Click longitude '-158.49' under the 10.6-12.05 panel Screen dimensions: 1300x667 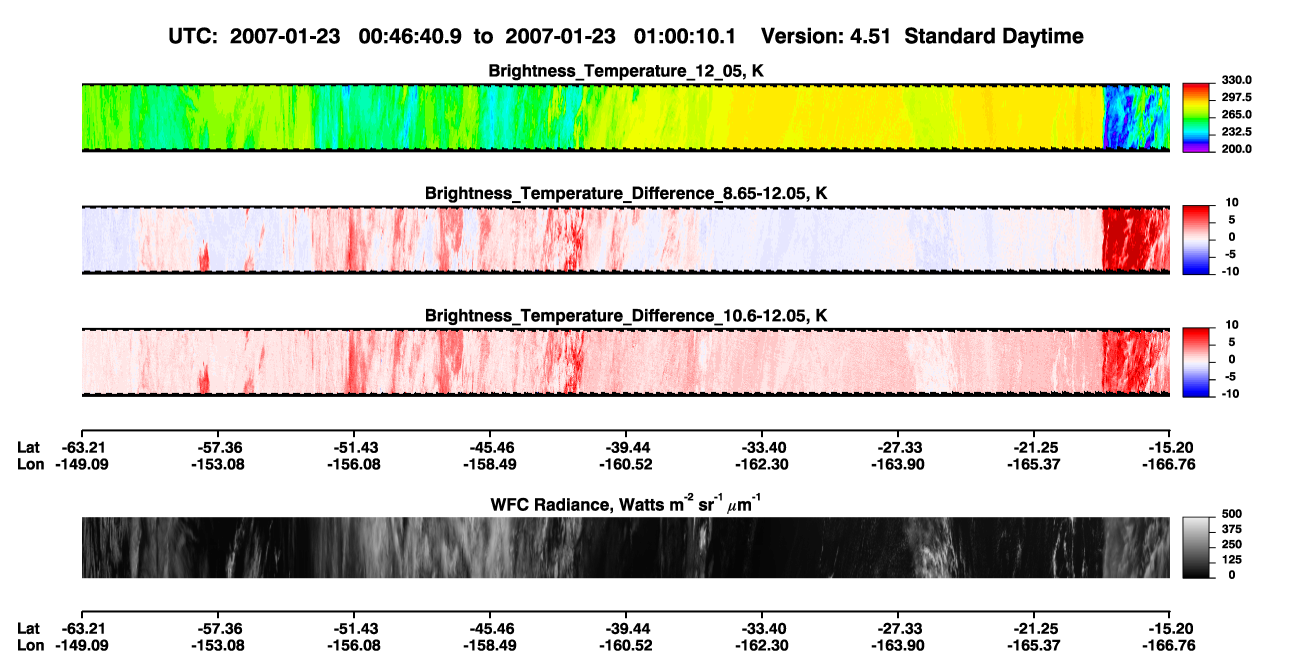(x=489, y=464)
